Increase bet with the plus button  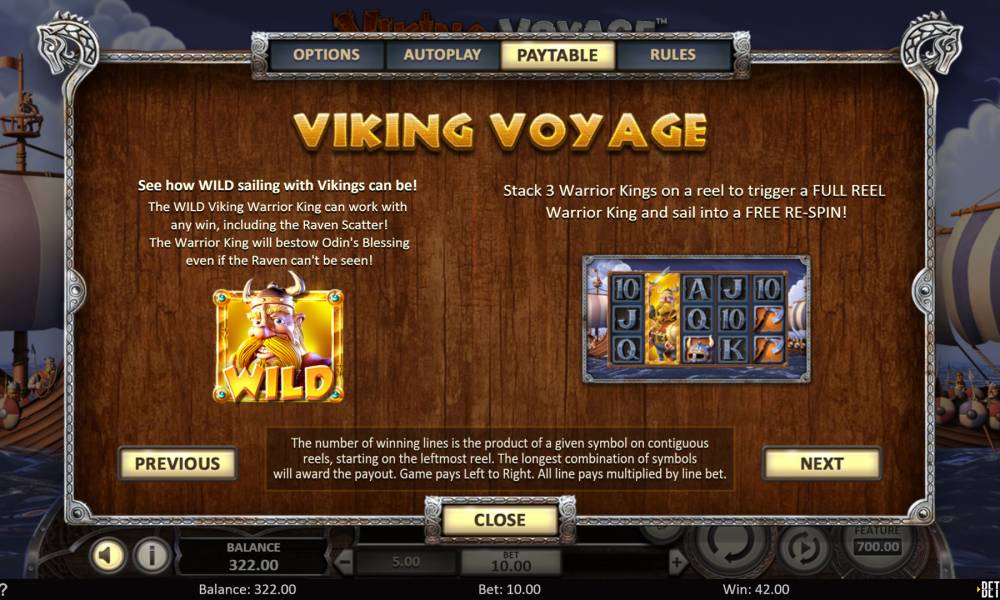677,562
